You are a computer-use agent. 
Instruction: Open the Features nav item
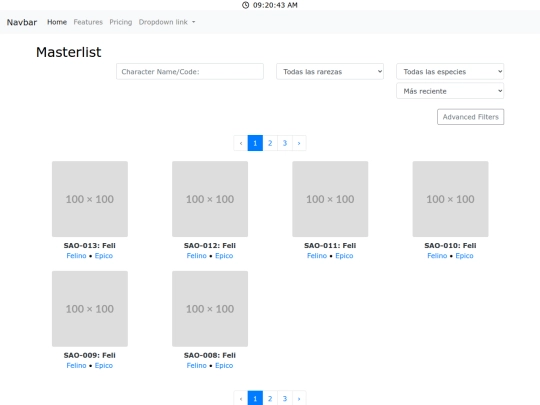(x=88, y=22)
